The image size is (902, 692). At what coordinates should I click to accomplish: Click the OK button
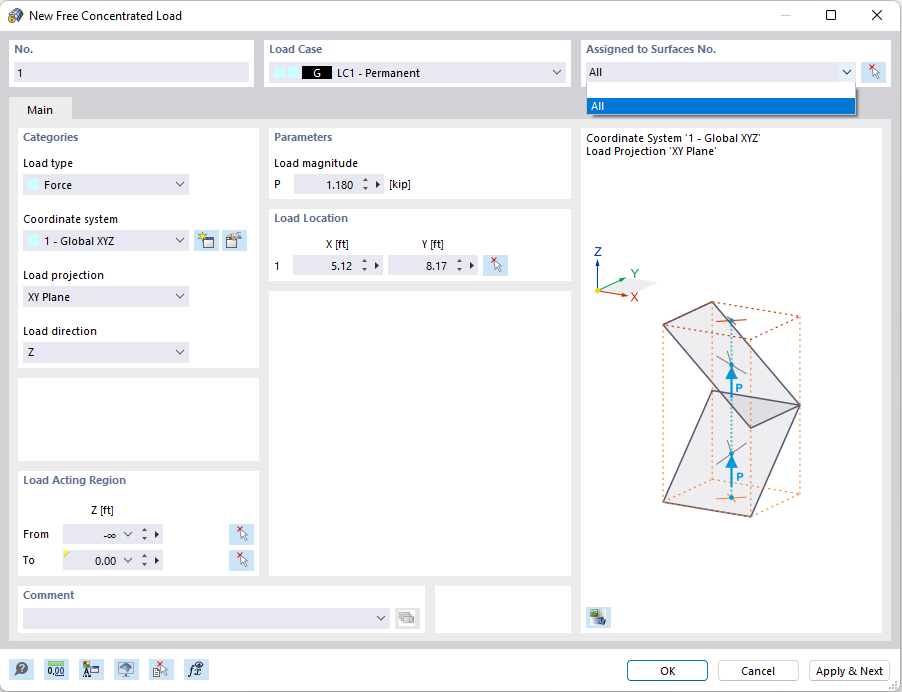coord(667,671)
